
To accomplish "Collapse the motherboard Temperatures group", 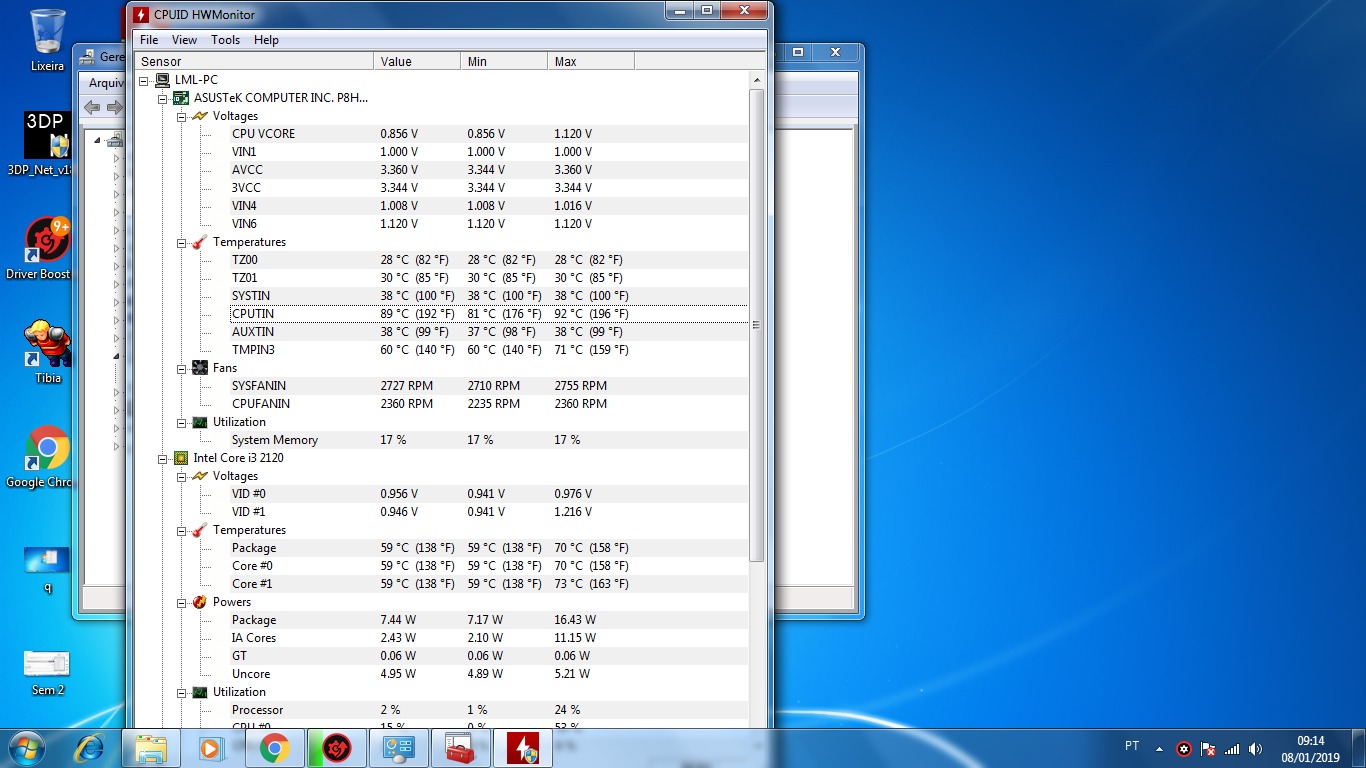I will pos(182,242).
